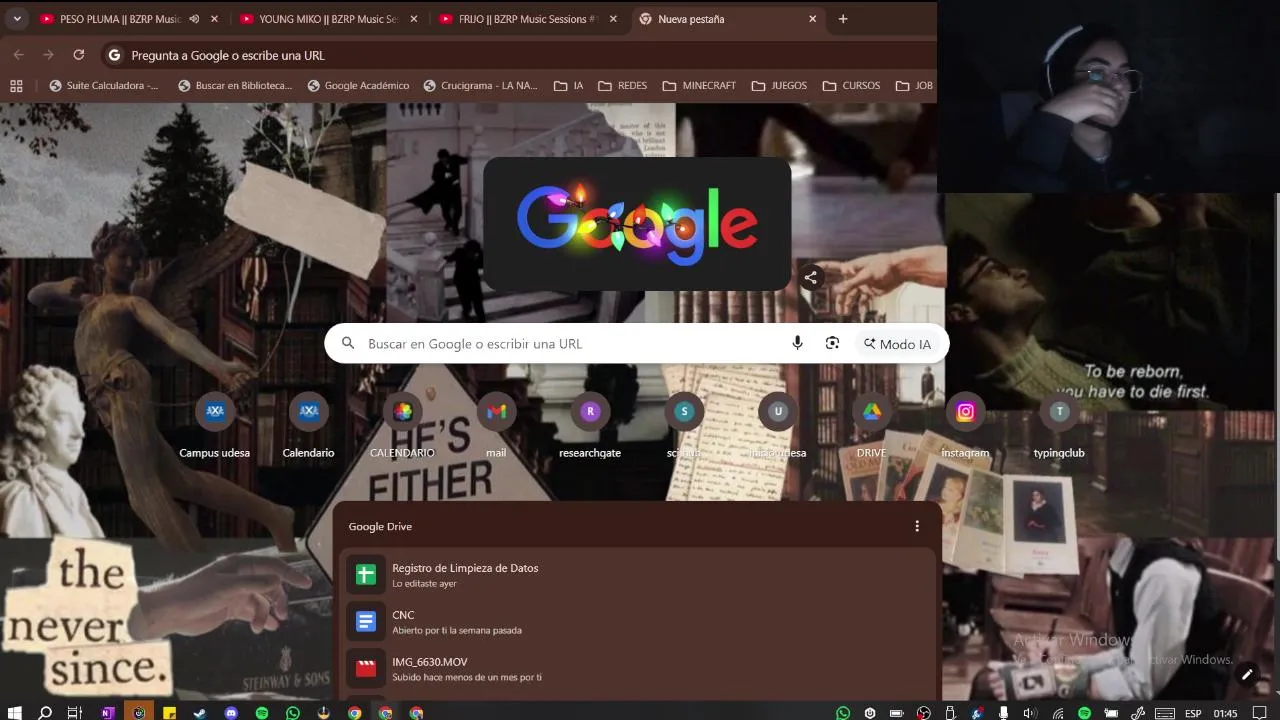Open the touch keyboard tray icon
Image resolution: width=1280 pixels, height=720 pixels.
pos(1164,713)
